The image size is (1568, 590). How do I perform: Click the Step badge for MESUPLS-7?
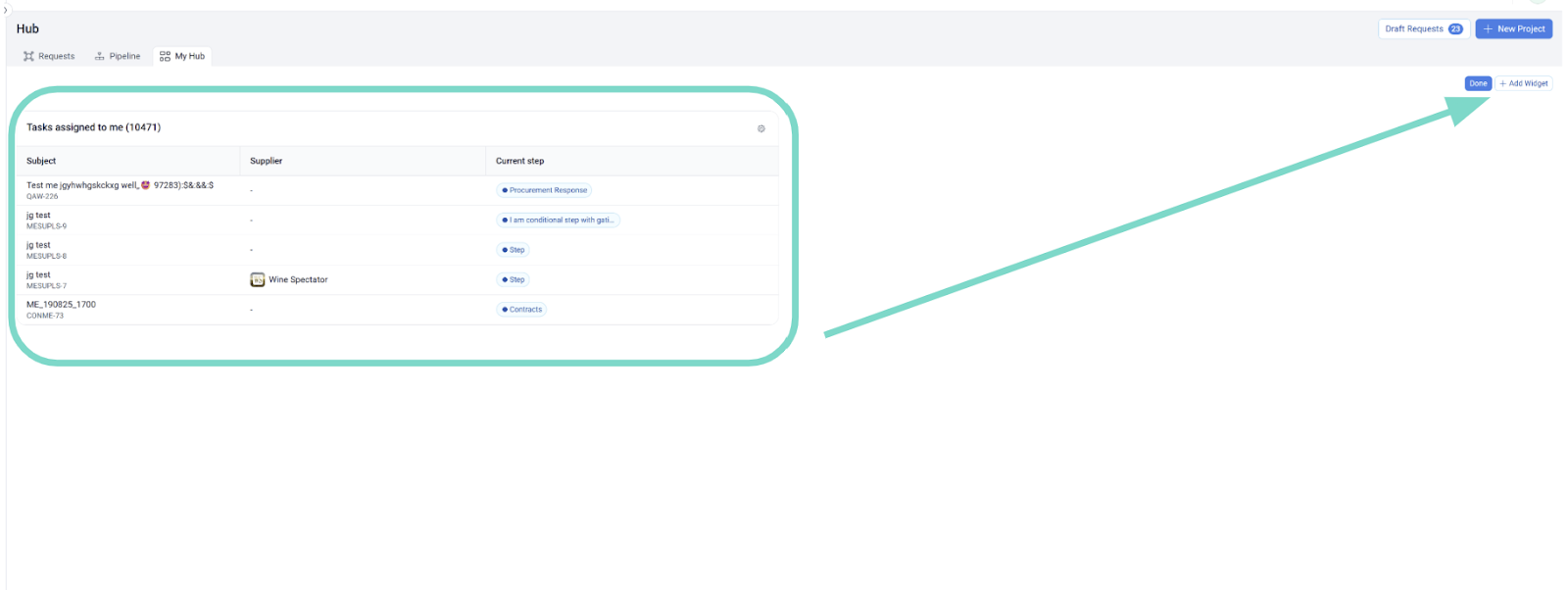point(514,280)
